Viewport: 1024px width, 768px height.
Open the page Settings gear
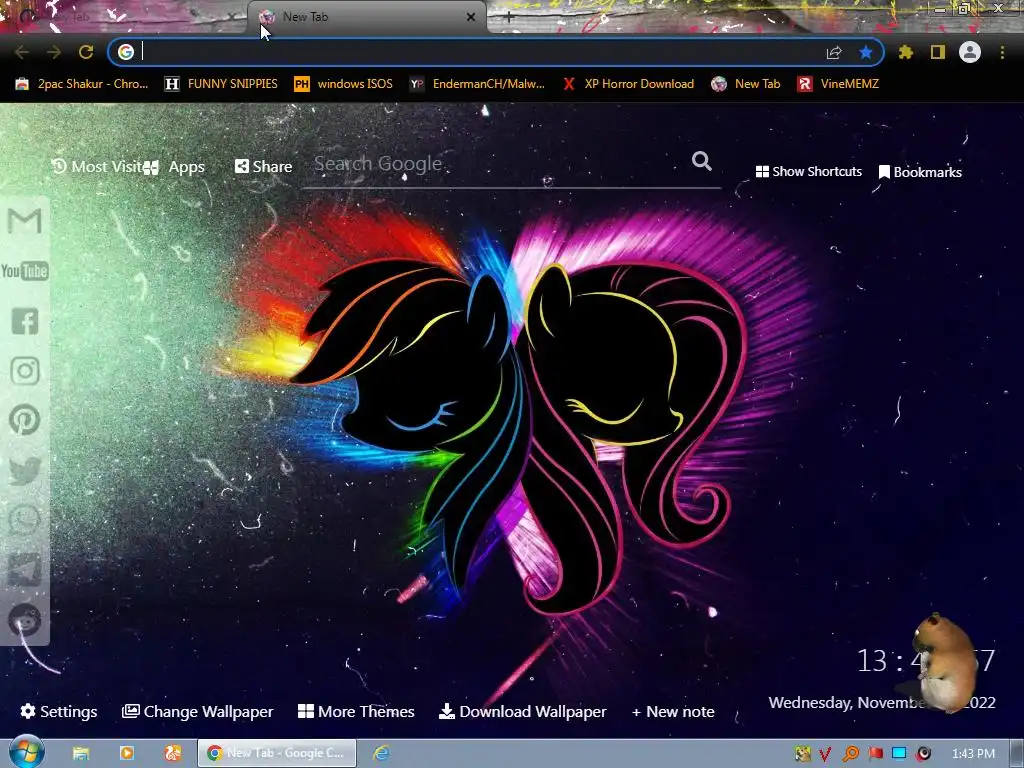pos(59,711)
